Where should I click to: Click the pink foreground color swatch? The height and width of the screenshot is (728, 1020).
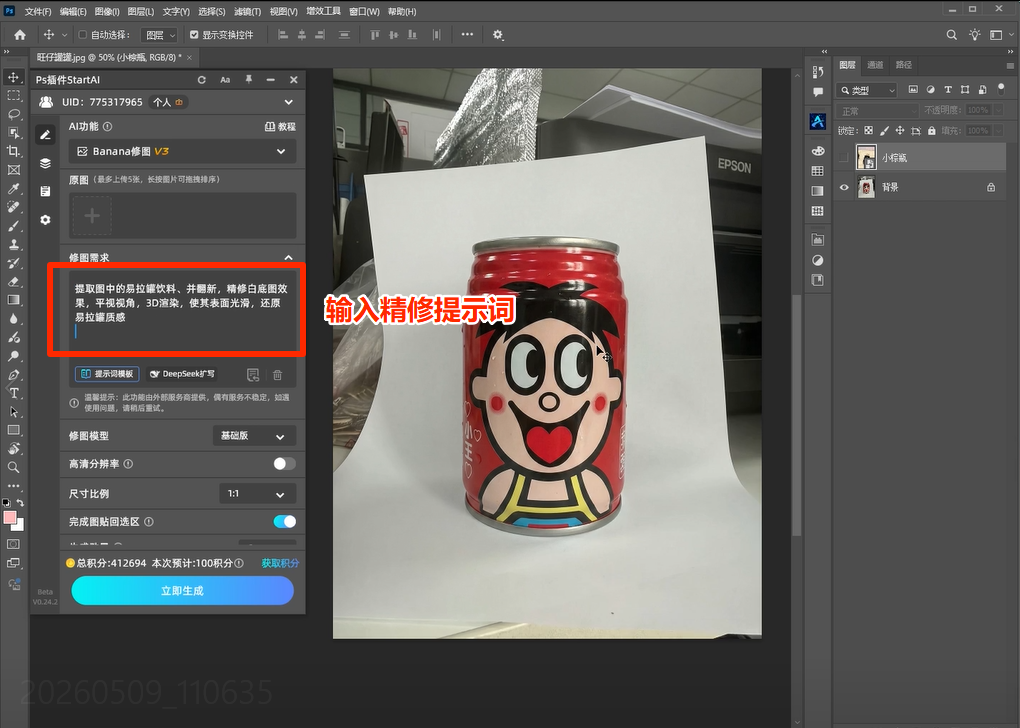9,518
